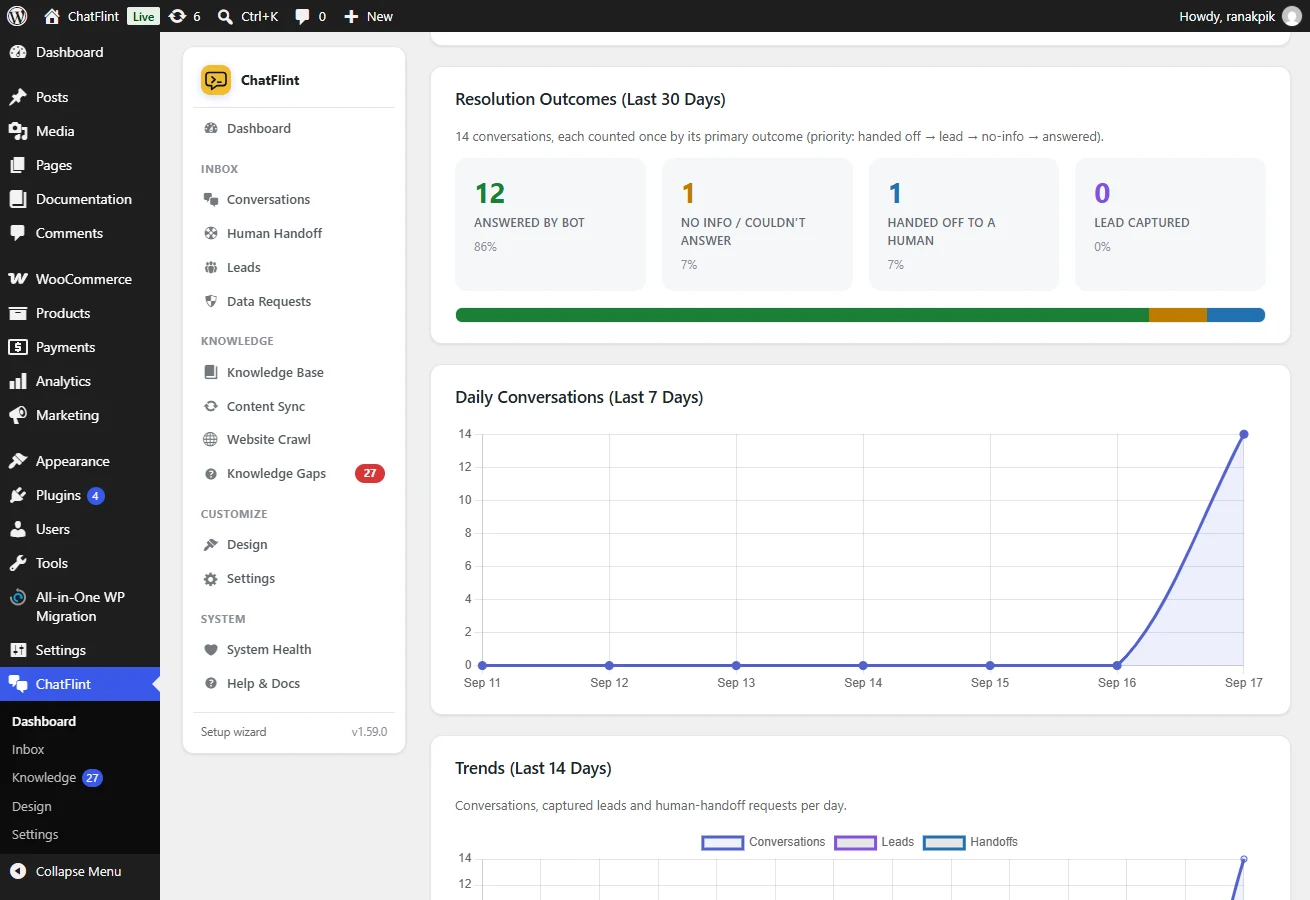Viewport: 1310px width, 900px height.
Task: Open All-in-One WP Migration
Action: coord(80,606)
